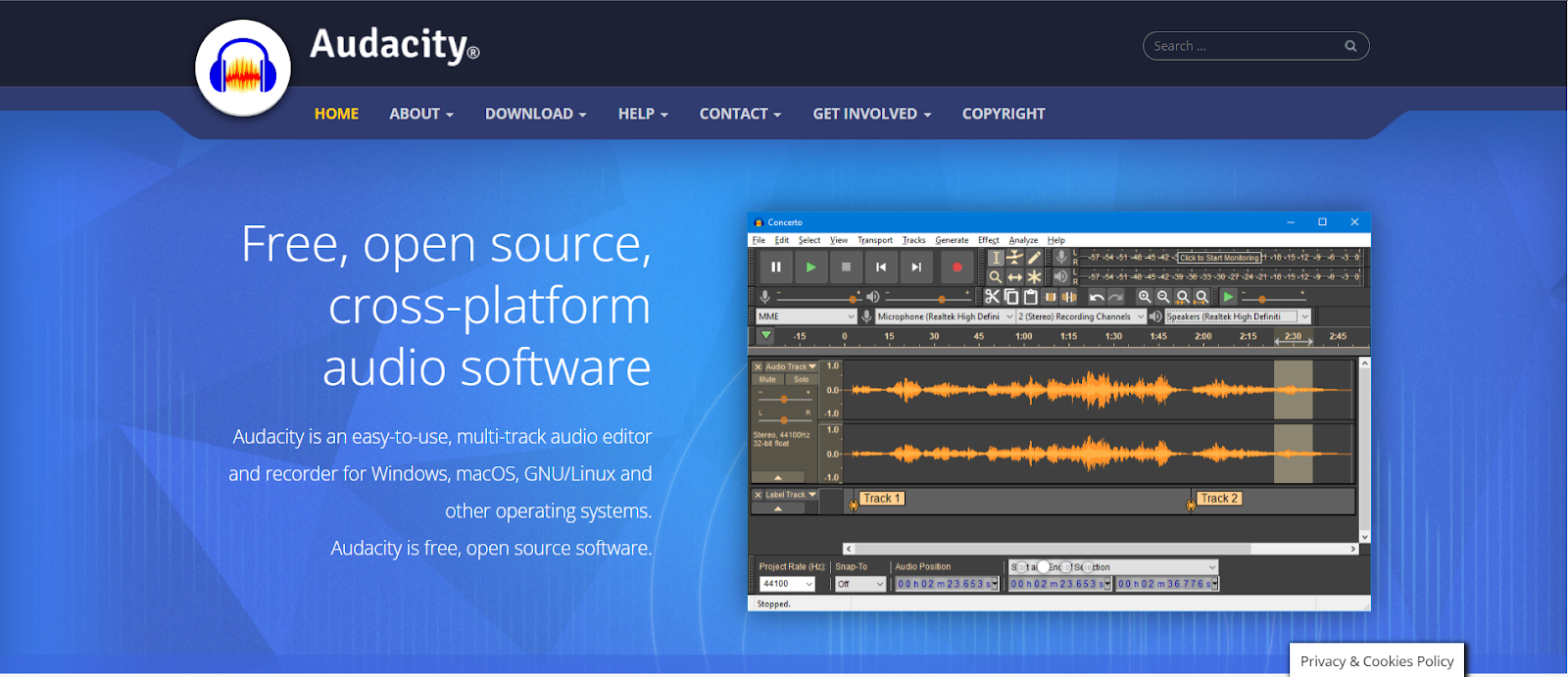
Task: Toggle Mute on the Audio Track
Action: 767,379
